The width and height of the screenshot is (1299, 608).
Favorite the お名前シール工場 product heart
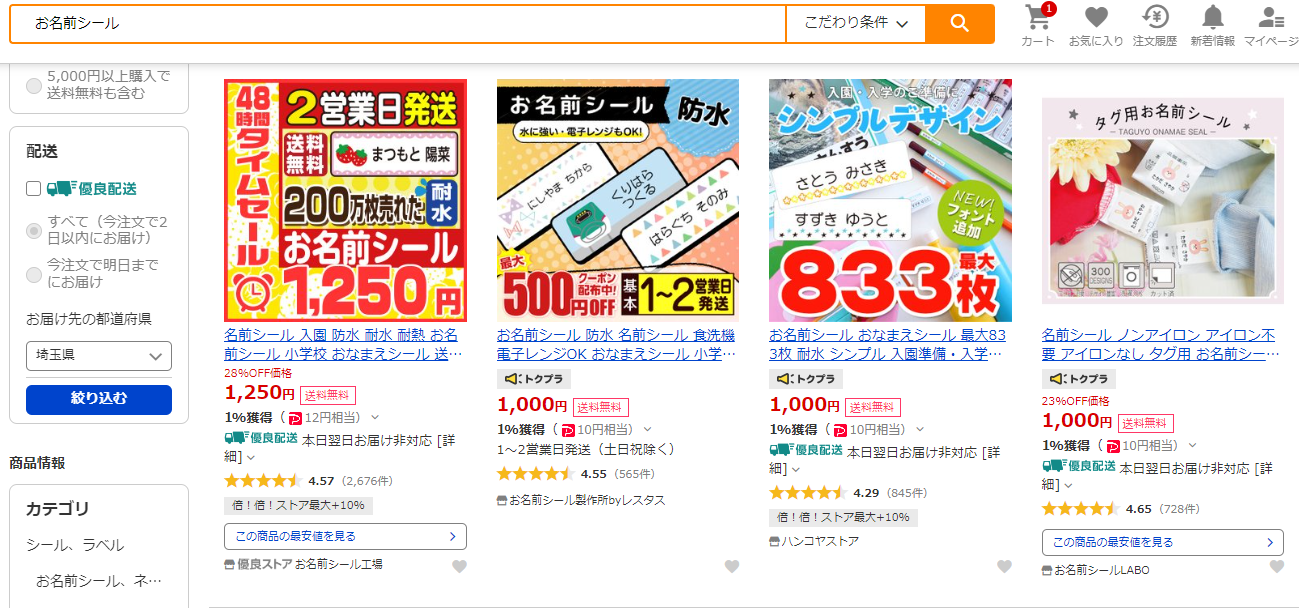pos(459,567)
